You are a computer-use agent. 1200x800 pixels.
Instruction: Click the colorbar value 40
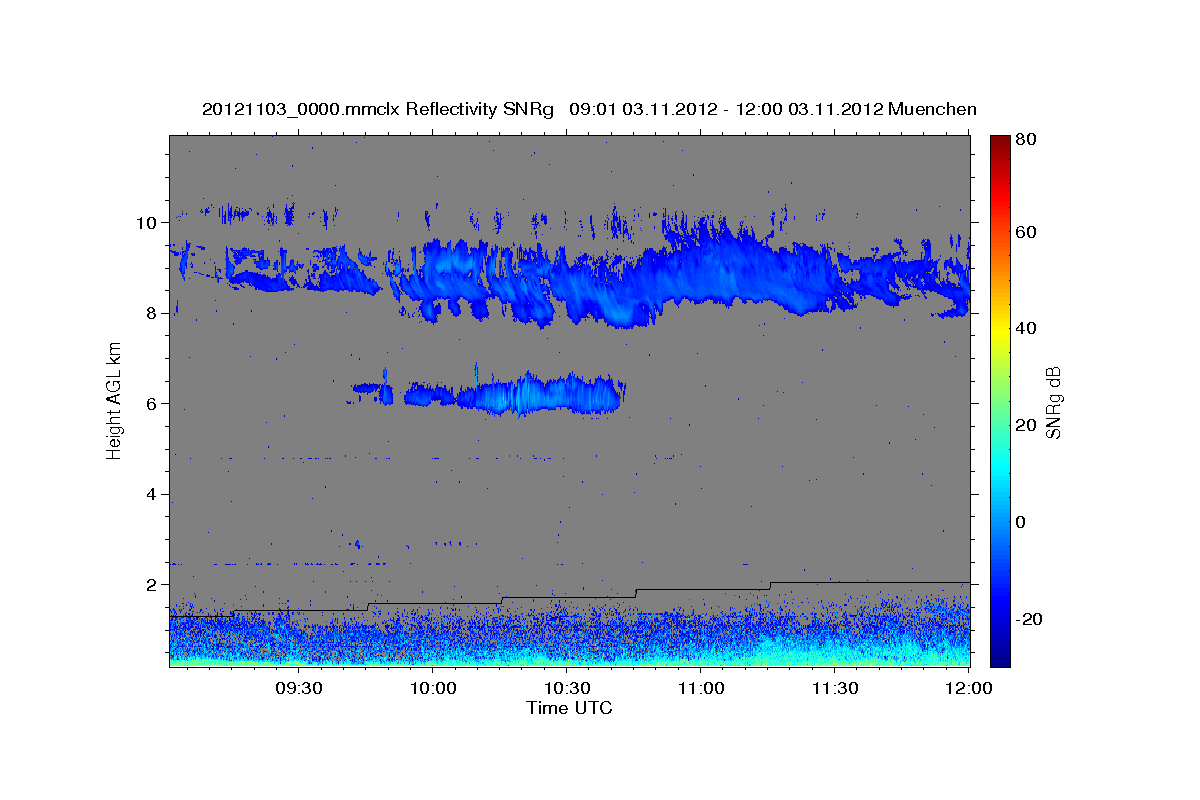[1026, 328]
